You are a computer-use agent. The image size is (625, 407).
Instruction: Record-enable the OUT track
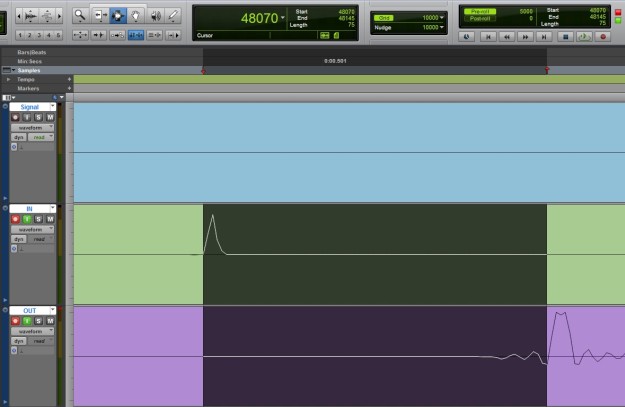(15, 321)
